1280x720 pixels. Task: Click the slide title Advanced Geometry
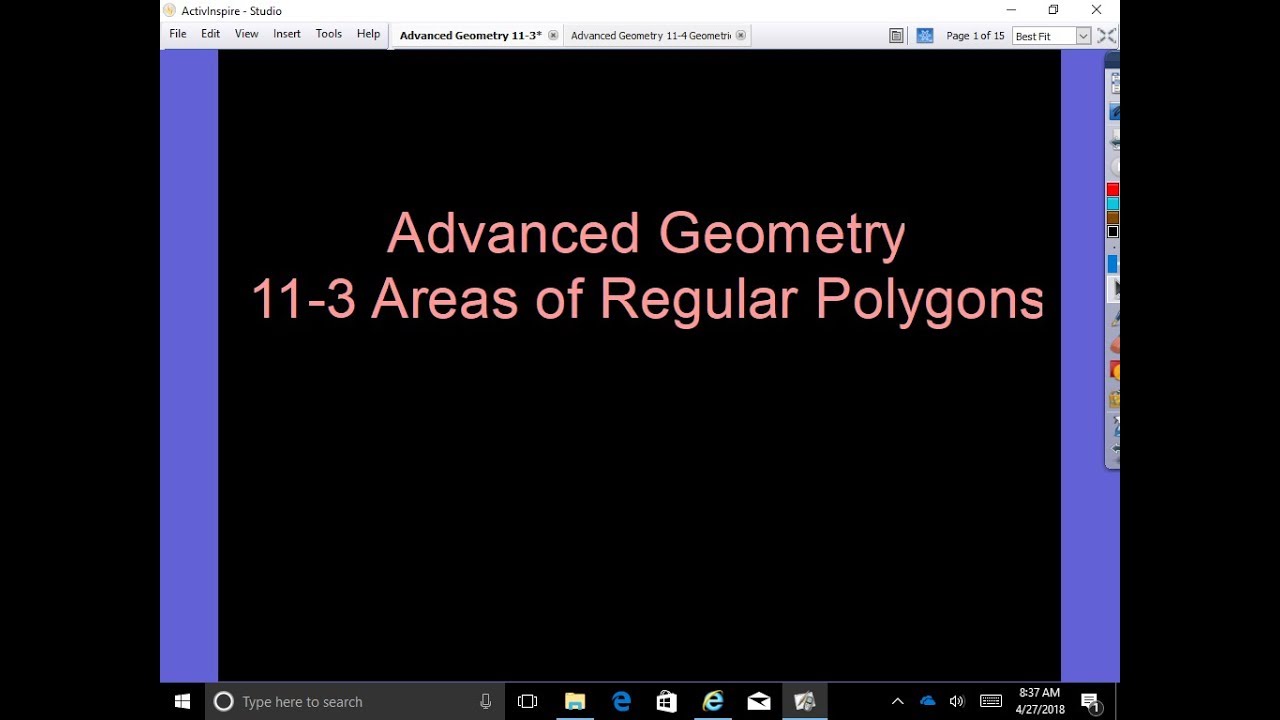pyautogui.click(x=646, y=233)
